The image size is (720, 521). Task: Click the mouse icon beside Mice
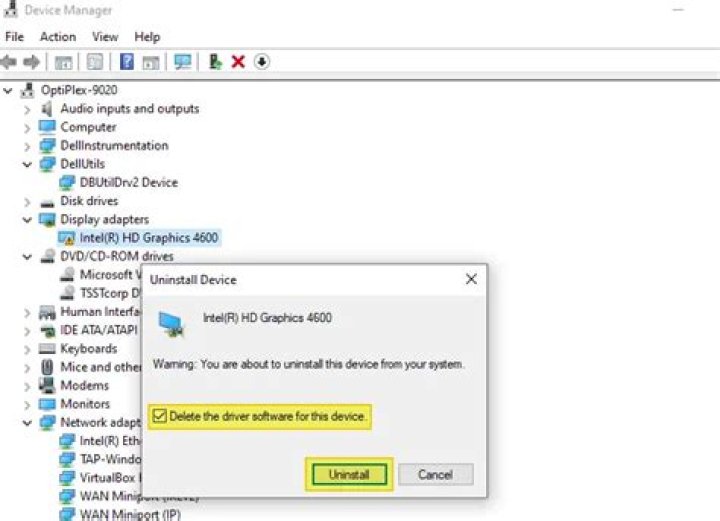(x=47, y=367)
